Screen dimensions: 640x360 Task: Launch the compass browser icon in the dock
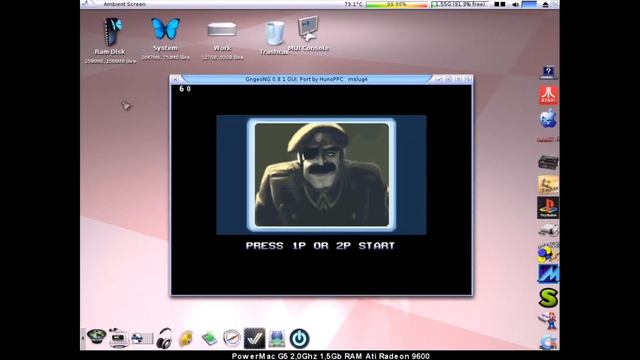[232, 338]
